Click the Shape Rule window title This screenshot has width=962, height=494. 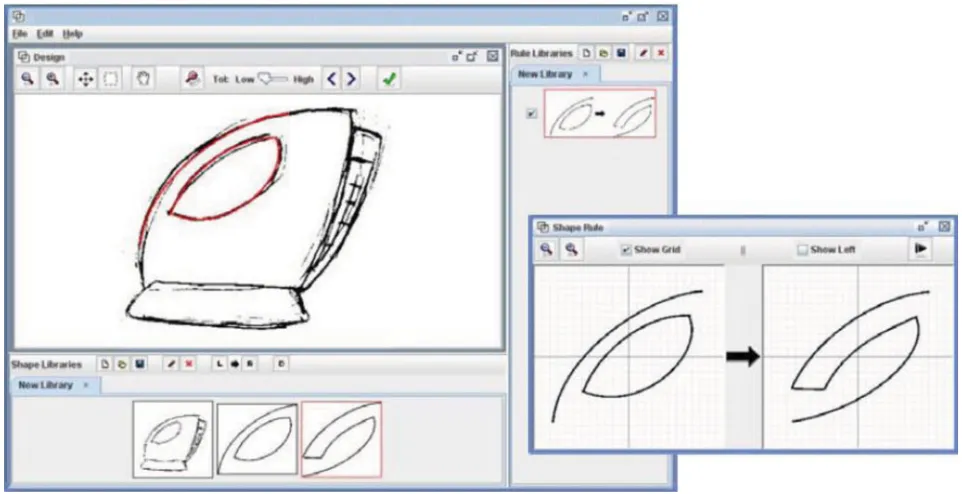(x=578, y=228)
